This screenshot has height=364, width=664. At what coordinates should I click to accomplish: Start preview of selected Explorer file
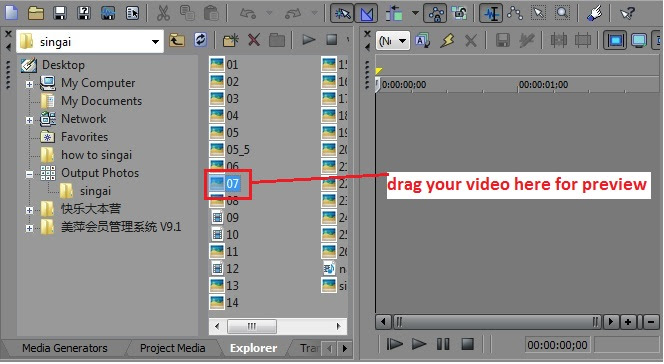click(x=308, y=40)
